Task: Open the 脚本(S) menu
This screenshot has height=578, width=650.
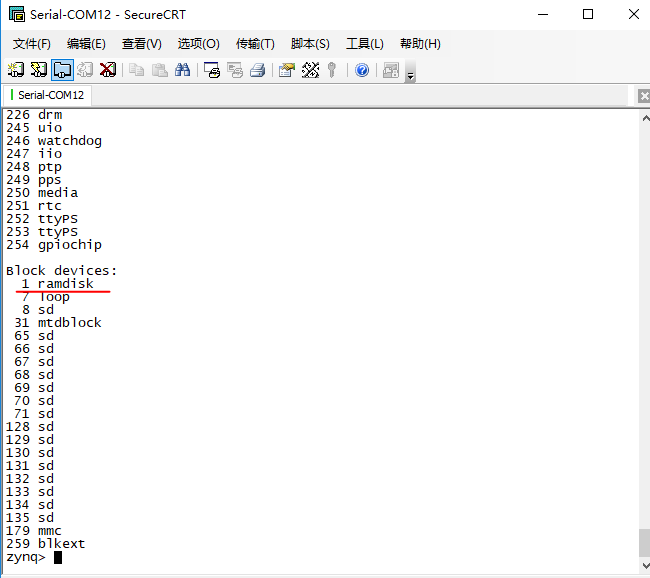Action: (x=310, y=44)
